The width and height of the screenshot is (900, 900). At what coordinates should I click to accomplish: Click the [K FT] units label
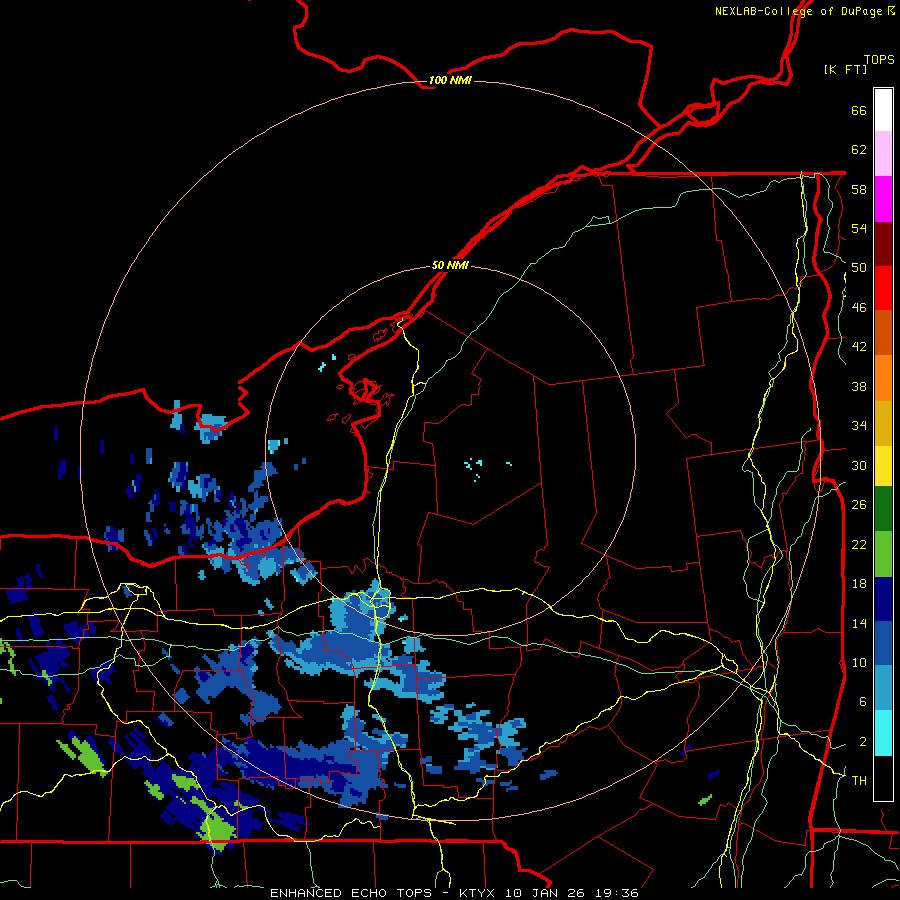click(845, 69)
